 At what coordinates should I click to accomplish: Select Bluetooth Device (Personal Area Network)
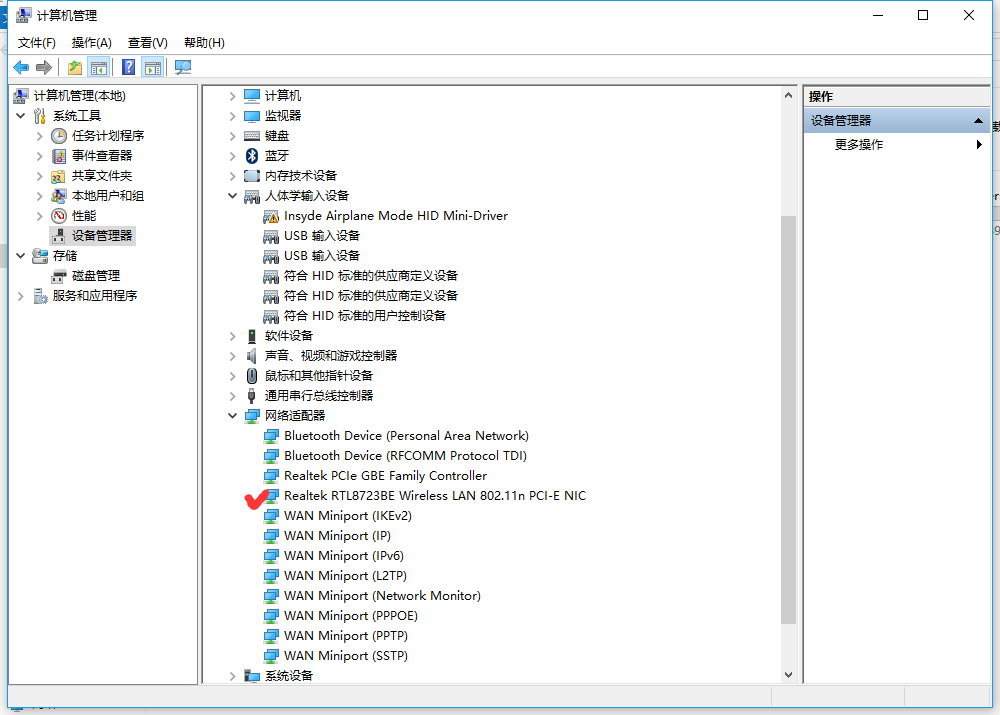pyautogui.click(x=406, y=436)
